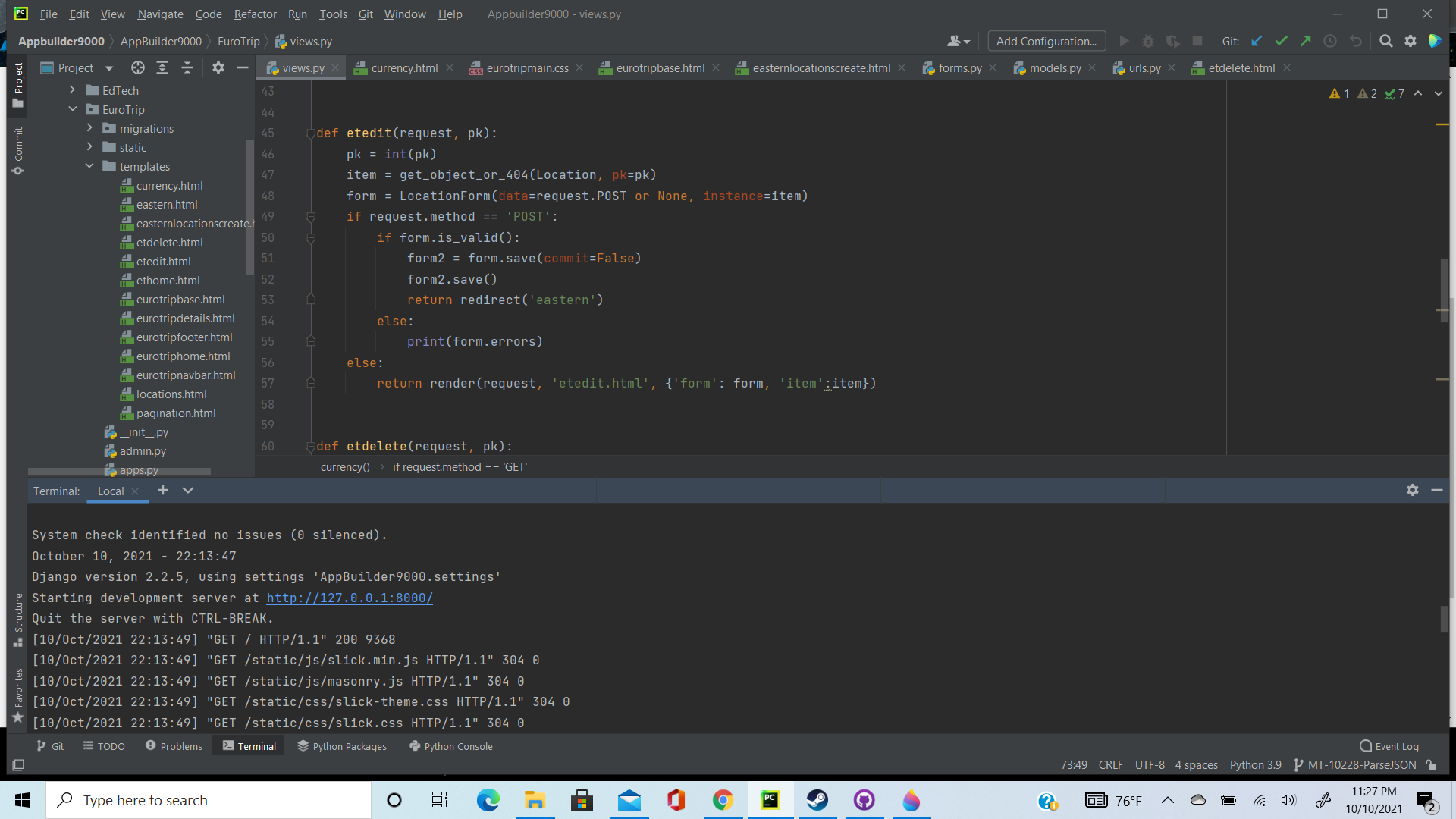1456x819 pixels.
Task: Open Project view dropdown arrow
Action: (x=108, y=68)
